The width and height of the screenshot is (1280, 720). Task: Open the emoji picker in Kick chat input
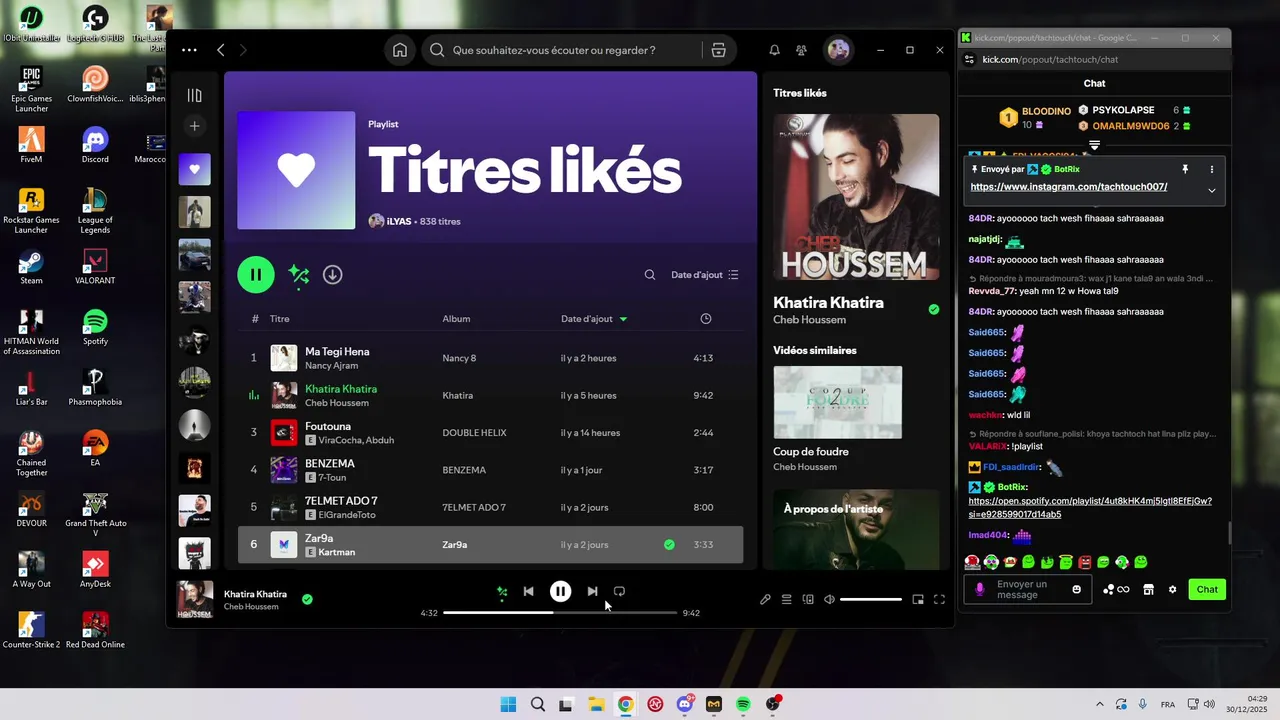[1077, 590]
